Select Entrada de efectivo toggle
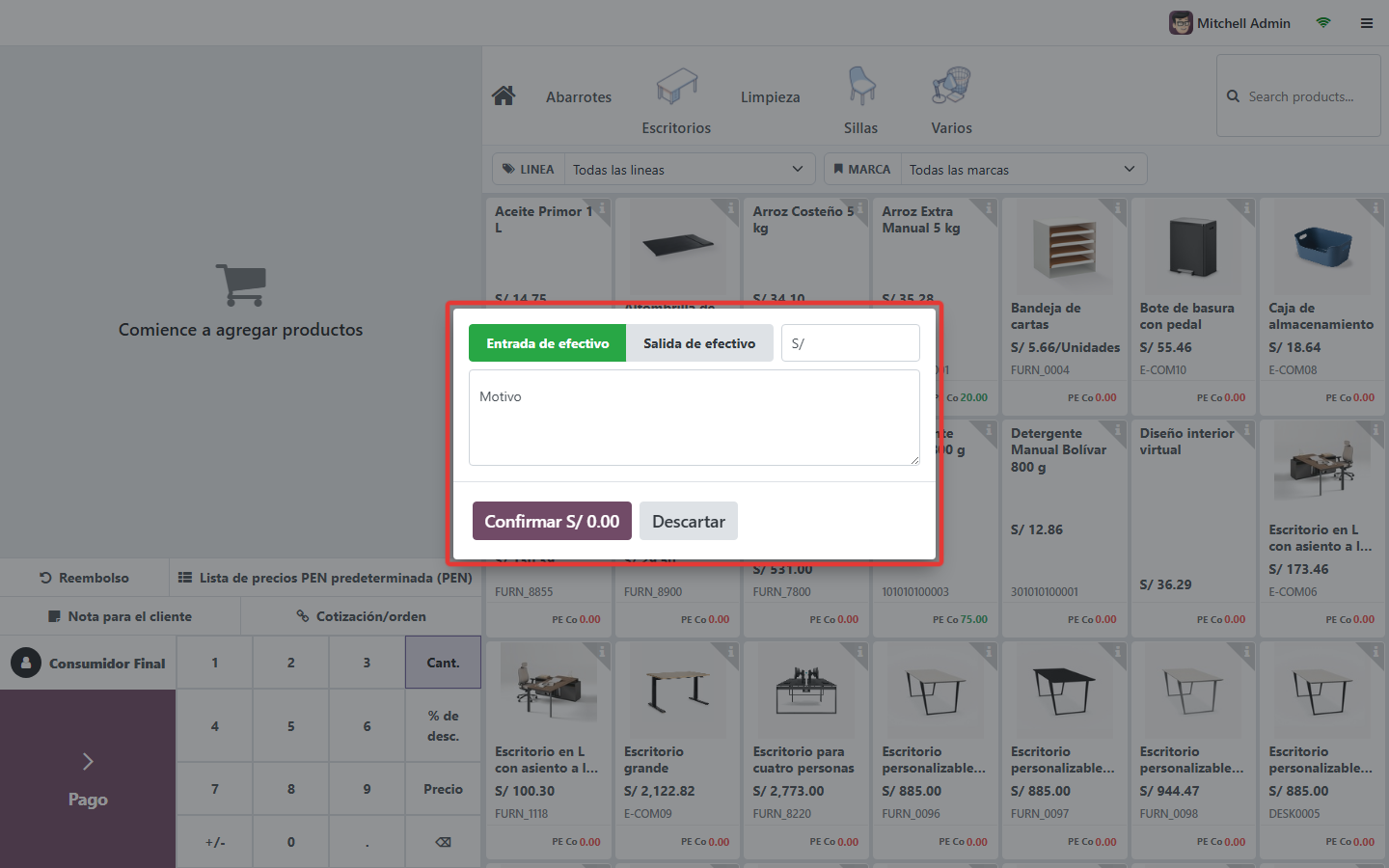 (547, 343)
